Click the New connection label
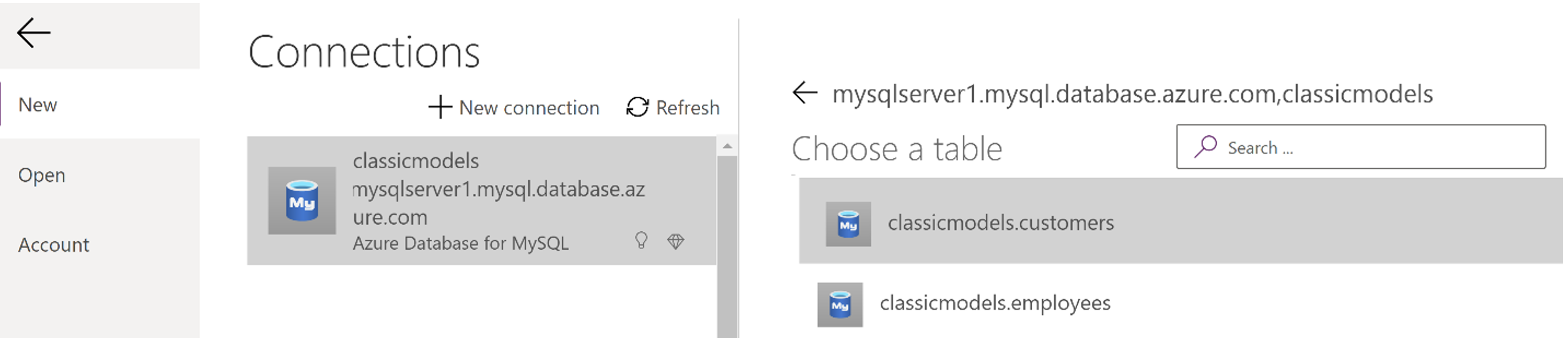Viewport: 1568px width, 338px height. (x=529, y=107)
